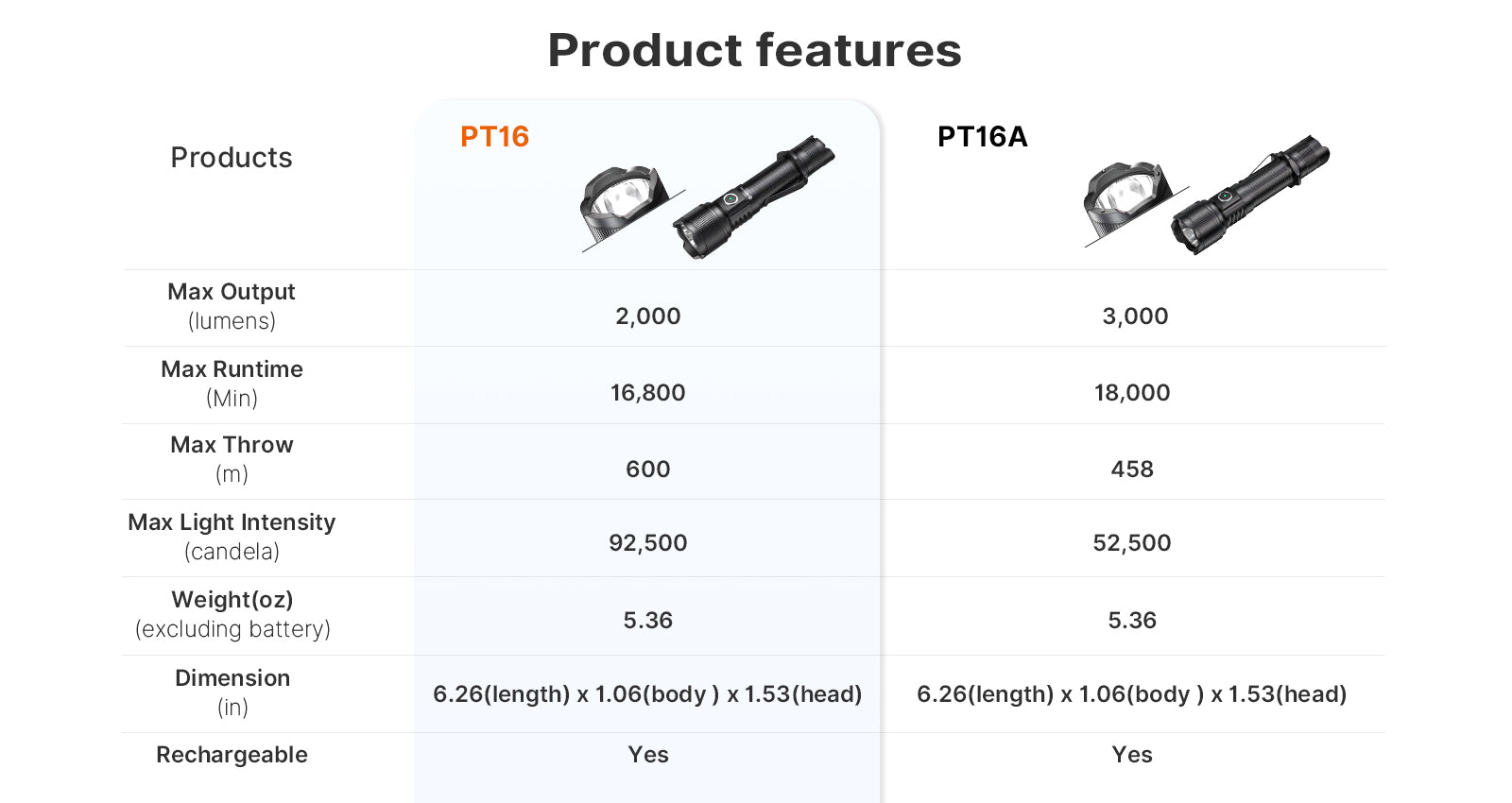
Task: Select the PT16A 3,000 lumens value
Action: tap(1135, 316)
